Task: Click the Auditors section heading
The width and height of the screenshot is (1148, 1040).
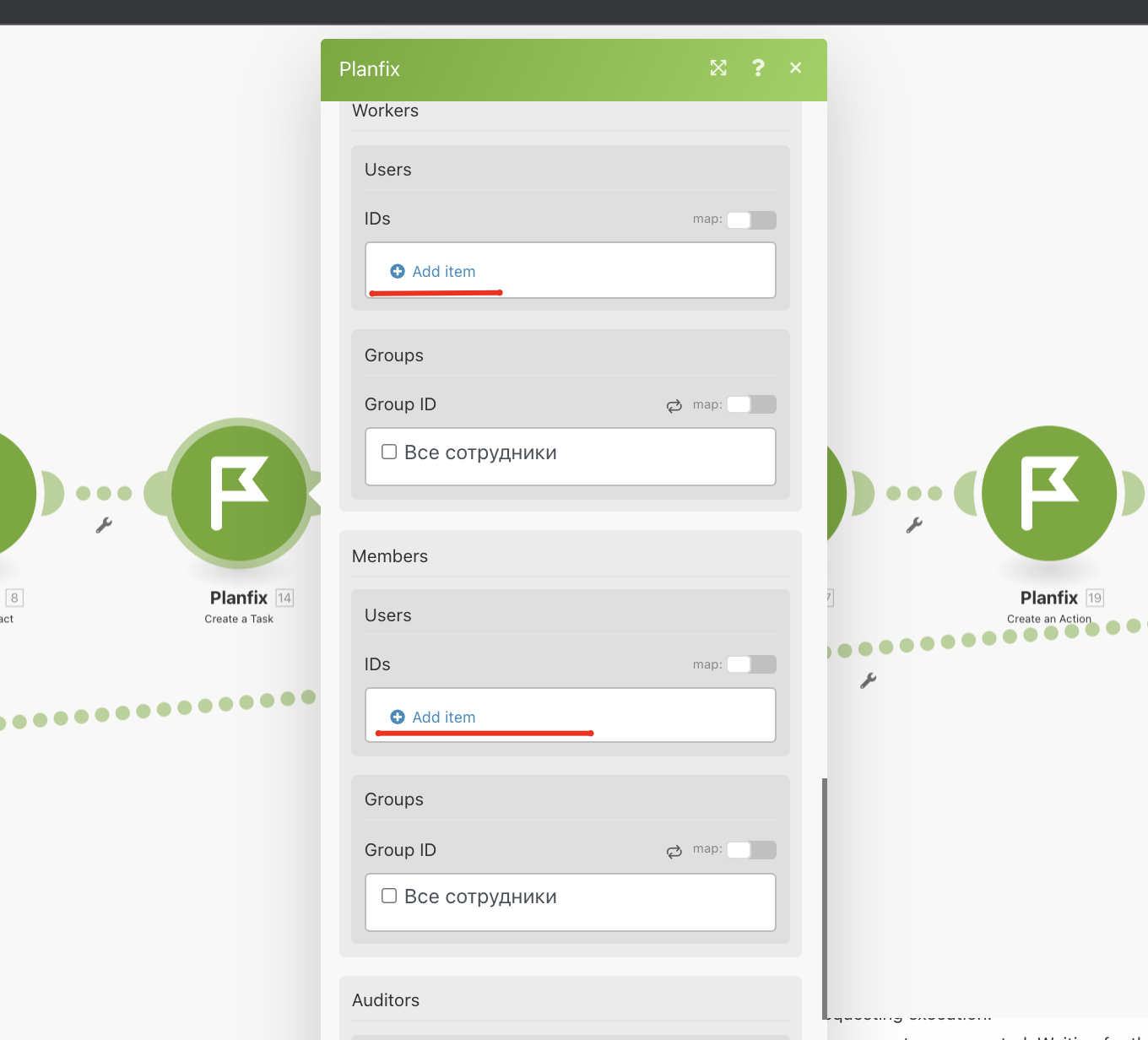Action: 386,1000
